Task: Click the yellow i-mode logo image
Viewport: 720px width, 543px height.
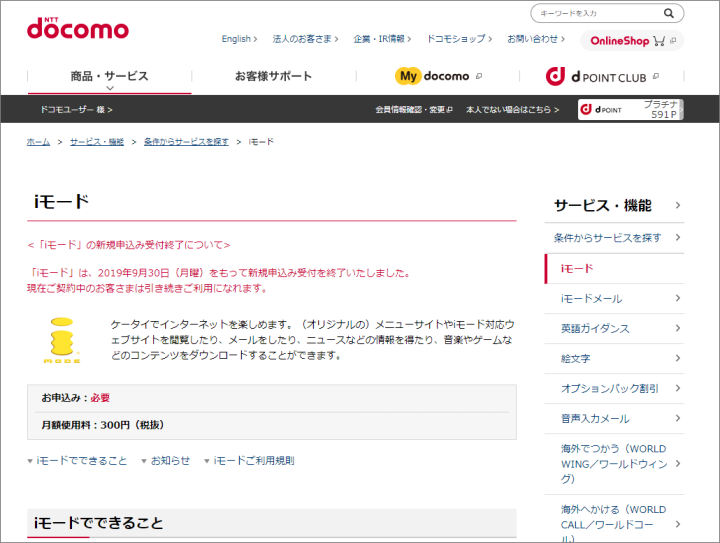Action: click(59, 340)
